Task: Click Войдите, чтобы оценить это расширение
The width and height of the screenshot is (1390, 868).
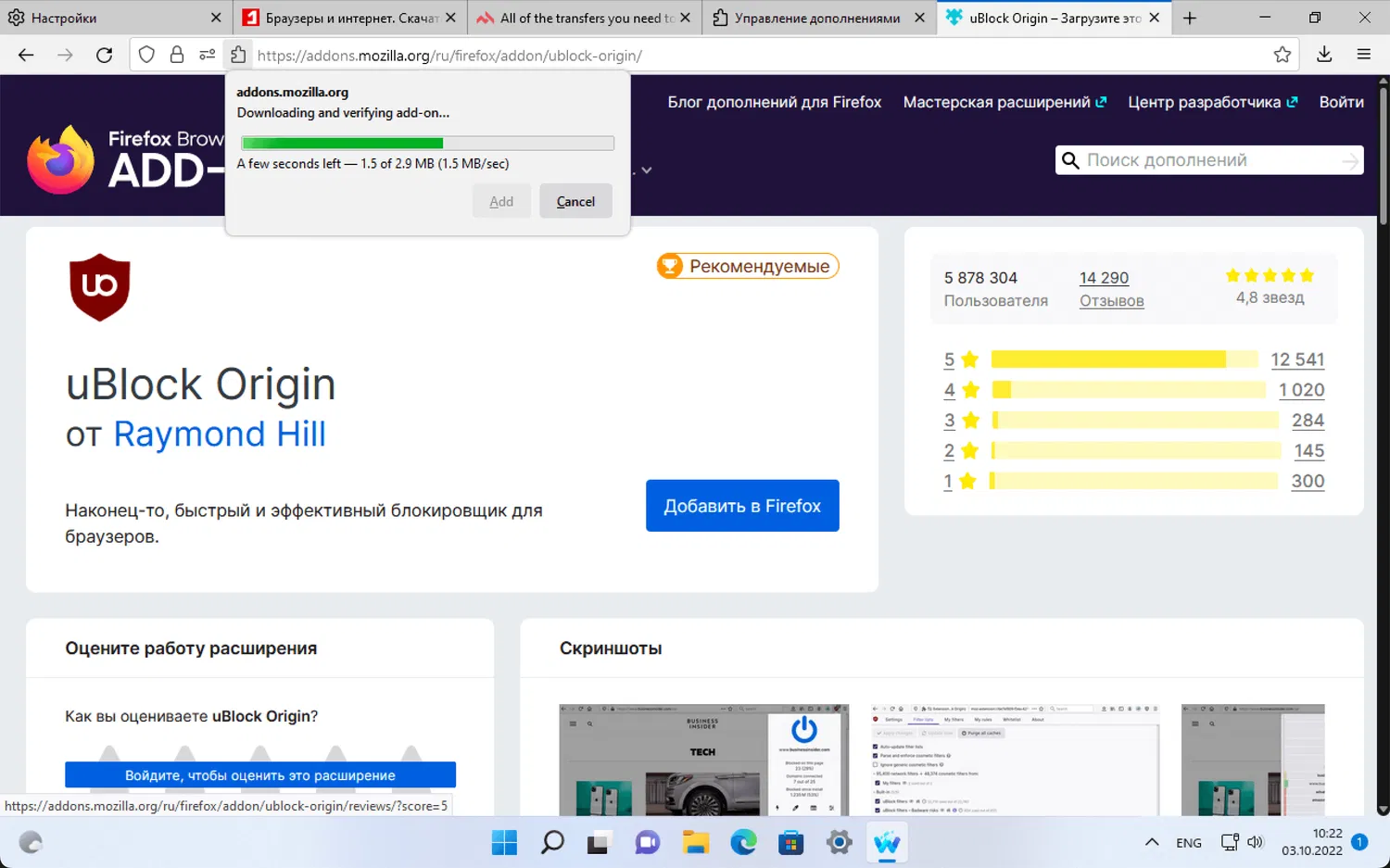Action: pos(260,775)
